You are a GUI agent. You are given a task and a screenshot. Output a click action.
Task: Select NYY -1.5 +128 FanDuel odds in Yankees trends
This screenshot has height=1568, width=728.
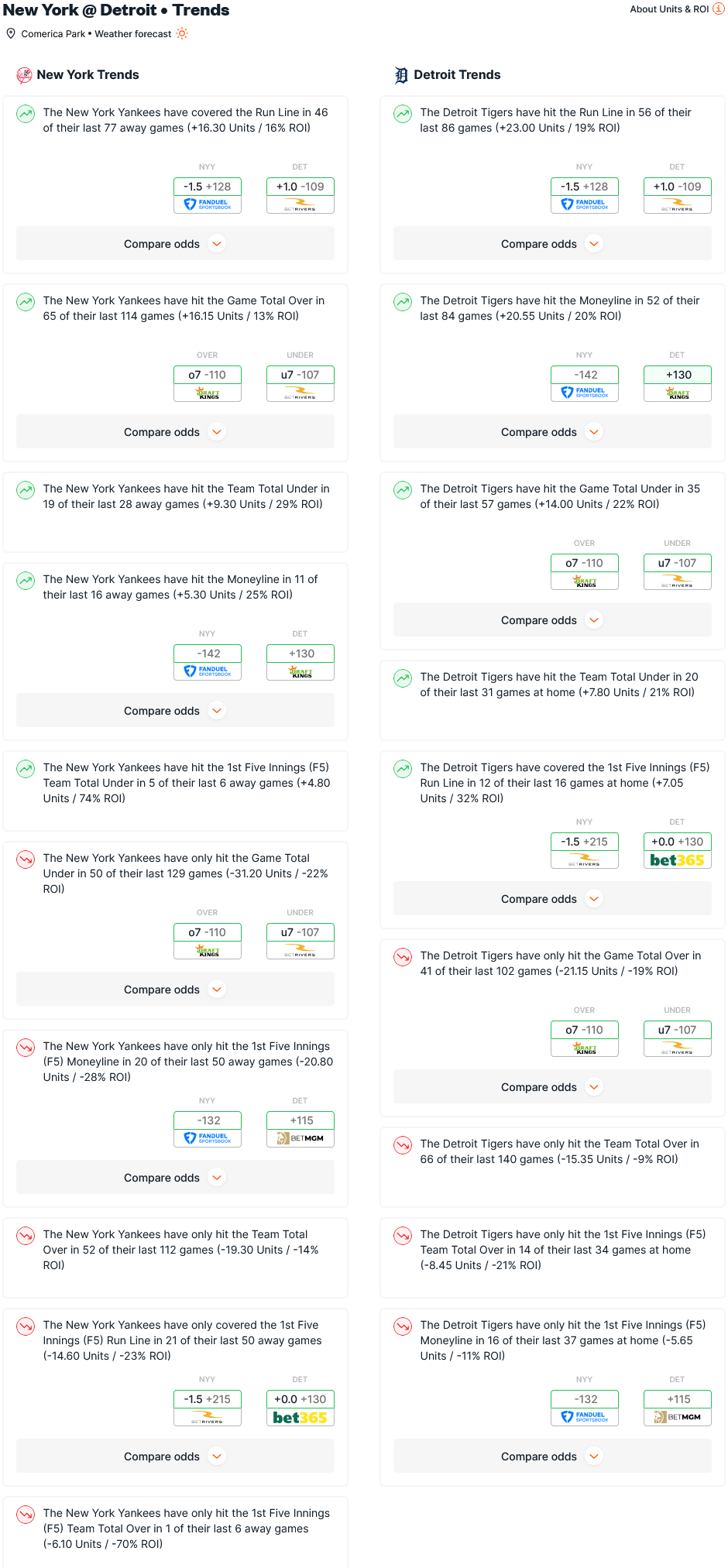tap(208, 195)
